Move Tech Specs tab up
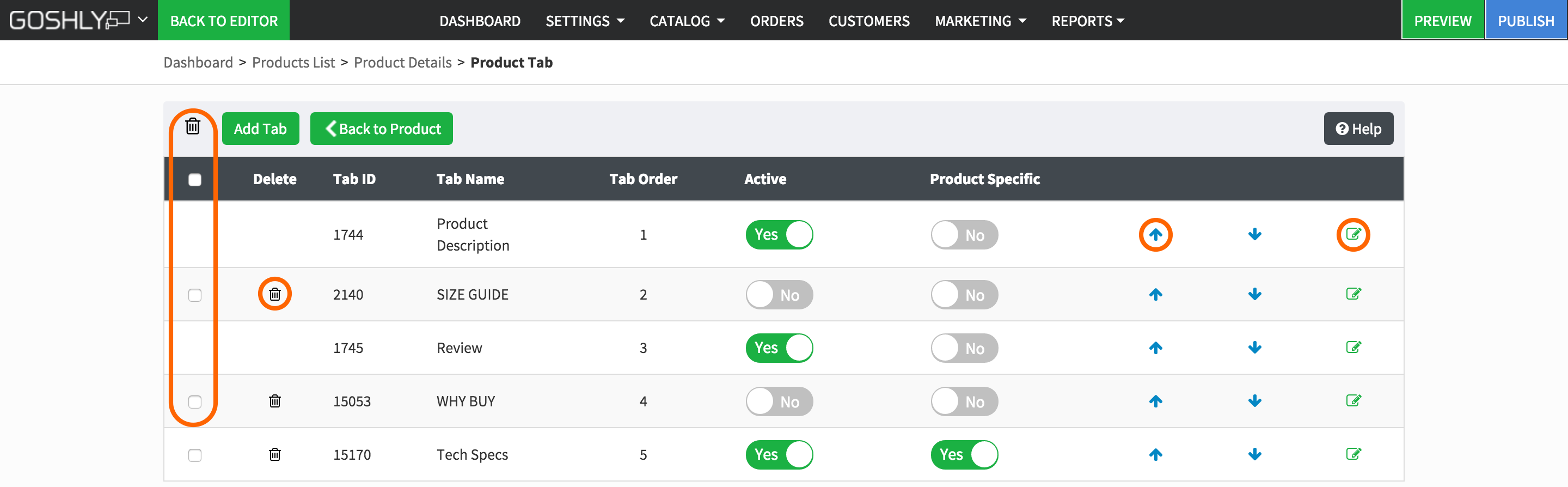The image size is (1568, 487). [x=1155, y=454]
